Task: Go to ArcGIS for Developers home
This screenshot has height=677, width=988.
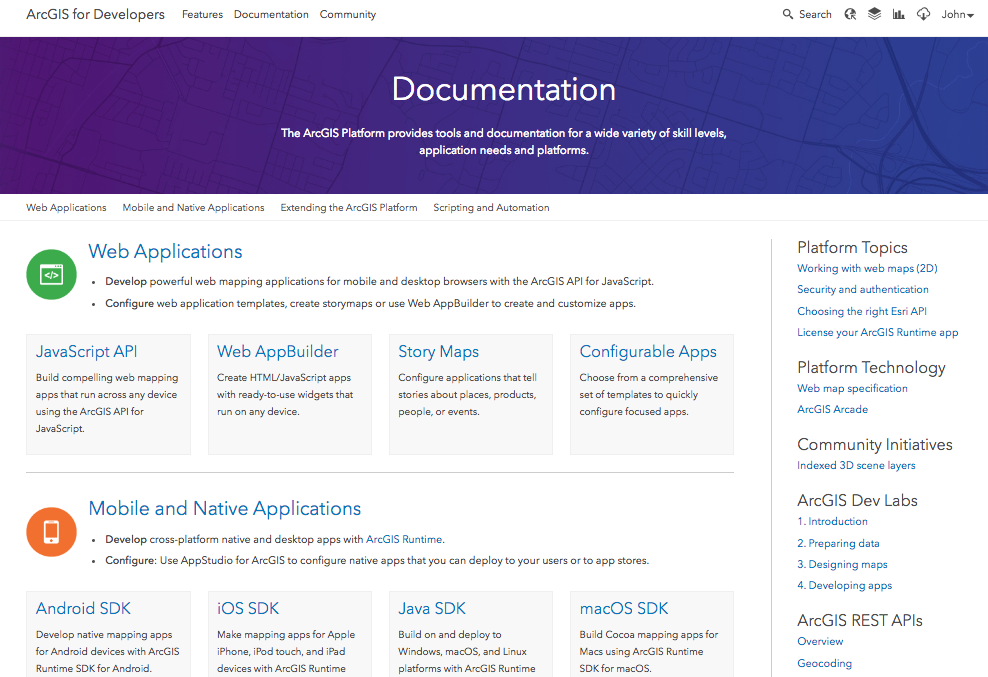Action: (x=95, y=14)
